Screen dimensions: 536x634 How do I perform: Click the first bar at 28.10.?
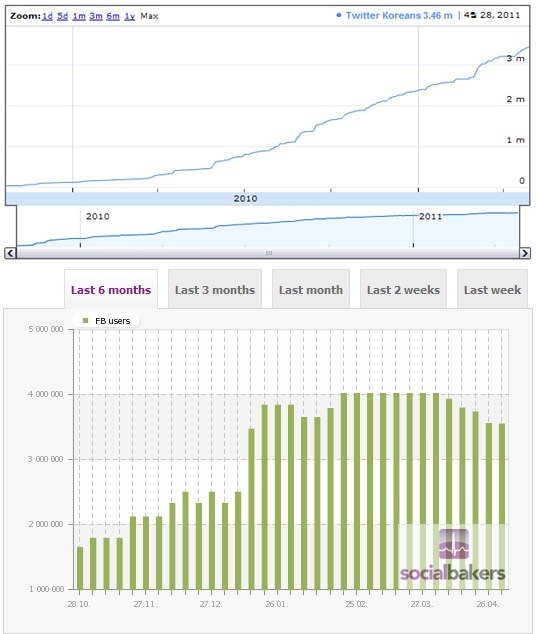[80, 568]
